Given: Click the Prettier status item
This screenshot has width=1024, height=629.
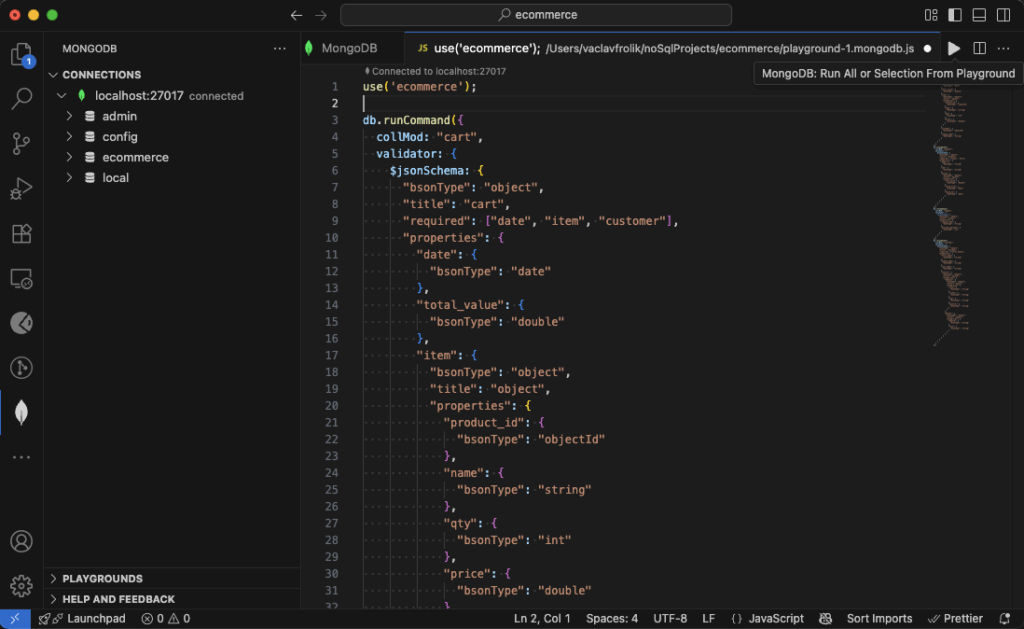Looking at the screenshot, I should coord(955,619).
